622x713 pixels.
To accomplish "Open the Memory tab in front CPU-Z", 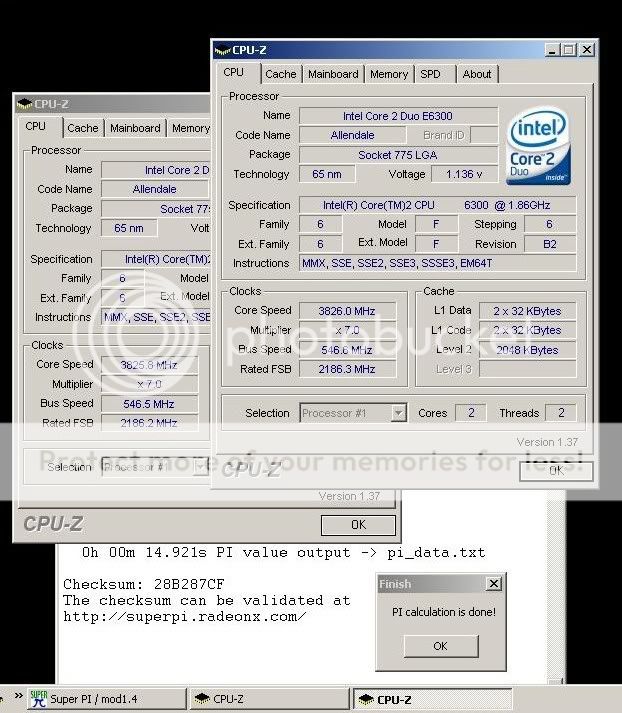I will 389,74.
